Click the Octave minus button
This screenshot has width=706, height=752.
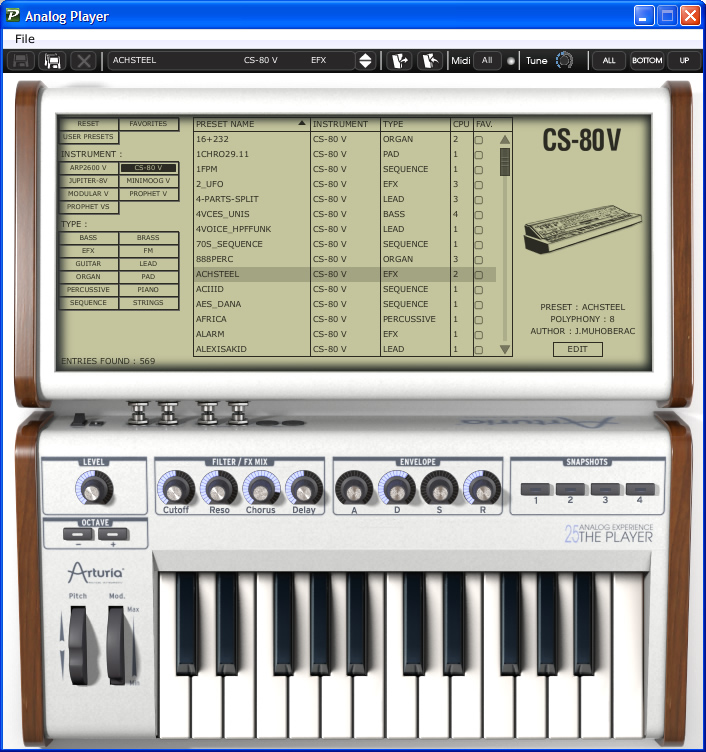point(78,534)
